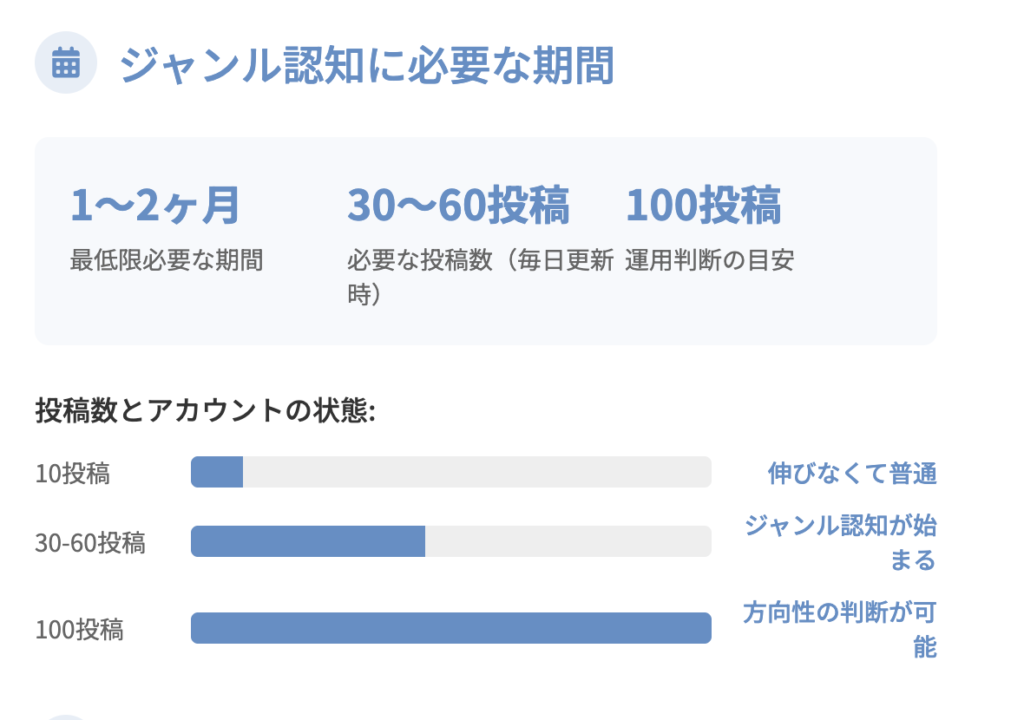
Task: Click the full 100投稿 progress bar
Action: [x=451, y=628]
